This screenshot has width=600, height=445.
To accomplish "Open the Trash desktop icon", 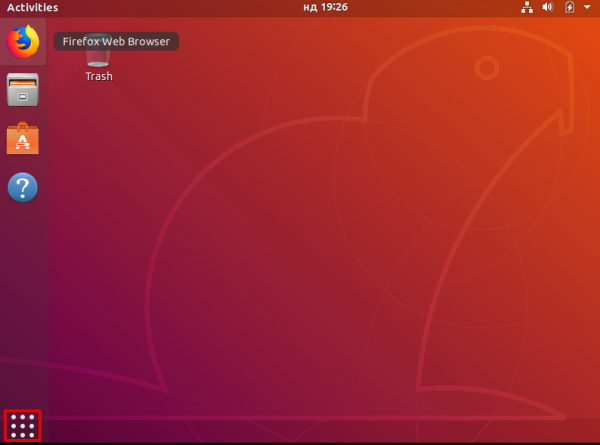I will coord(99,57).
